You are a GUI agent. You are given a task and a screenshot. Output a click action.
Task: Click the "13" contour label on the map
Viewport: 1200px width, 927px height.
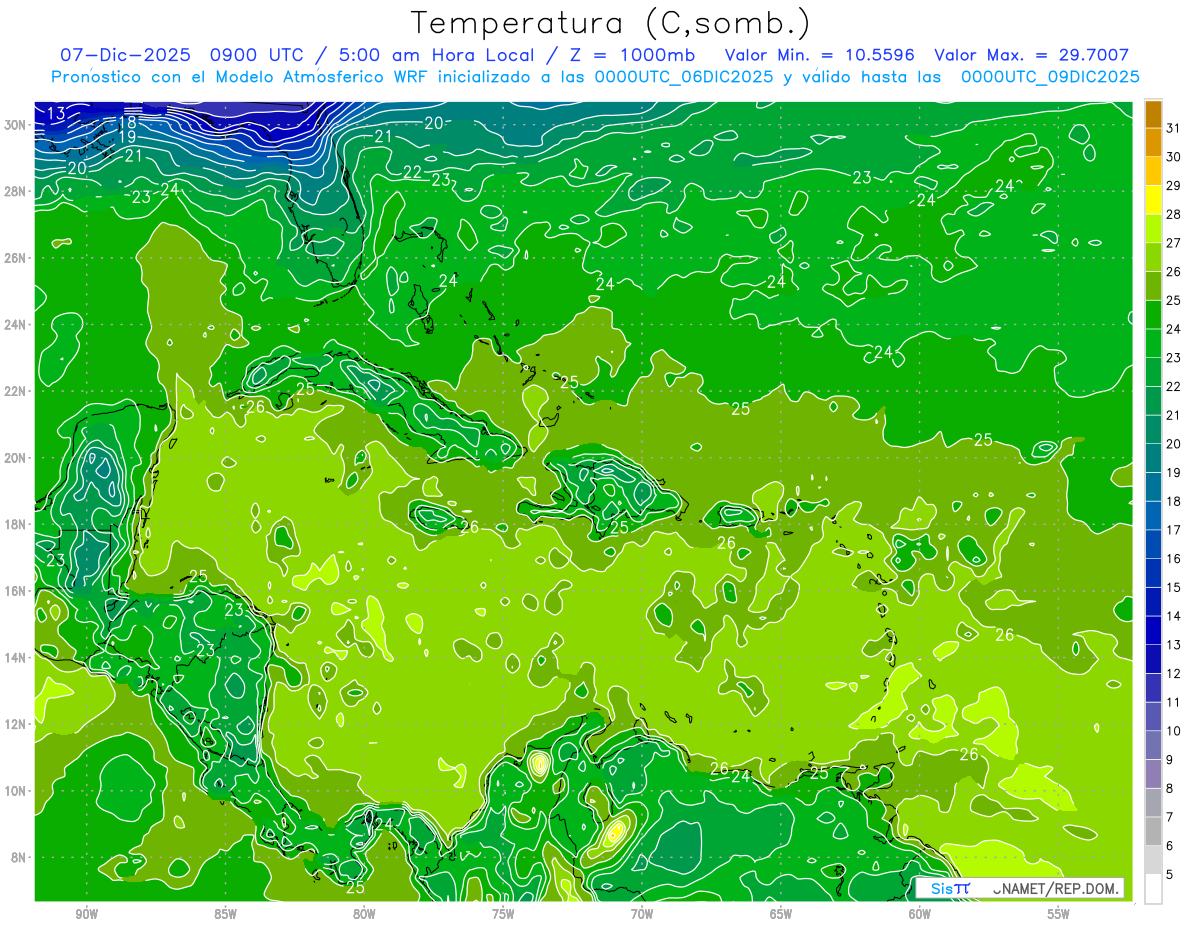[56, 113]
